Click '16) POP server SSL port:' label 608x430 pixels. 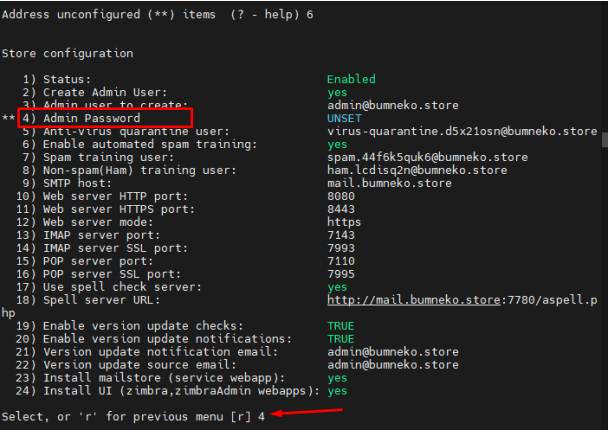pos(98,274)
